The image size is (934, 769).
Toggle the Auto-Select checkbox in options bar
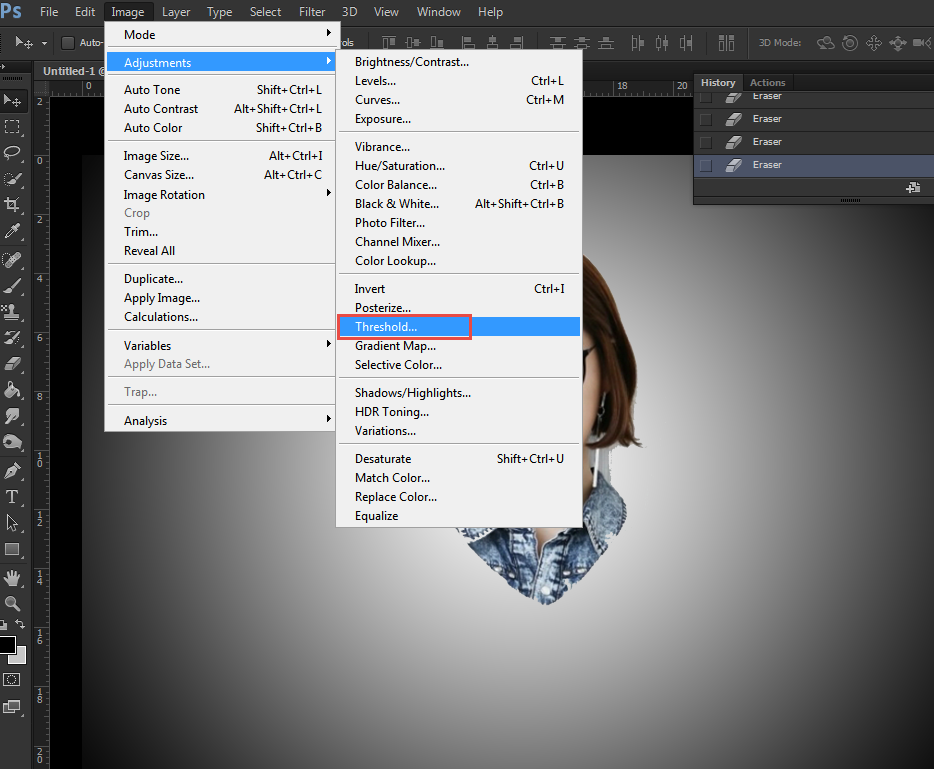click(x=68, y=43)
